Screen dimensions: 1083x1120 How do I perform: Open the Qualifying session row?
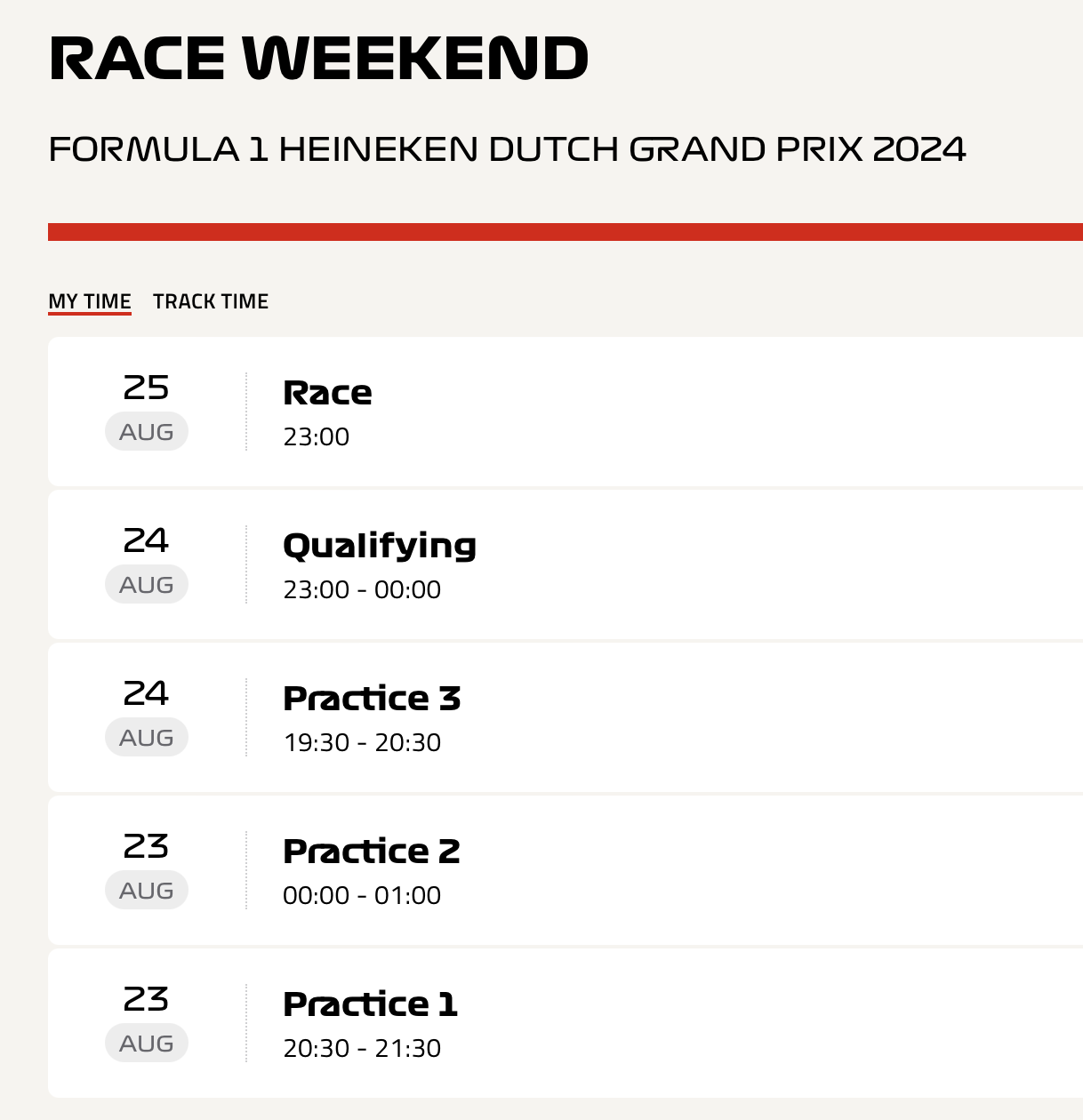coord(566,564)
